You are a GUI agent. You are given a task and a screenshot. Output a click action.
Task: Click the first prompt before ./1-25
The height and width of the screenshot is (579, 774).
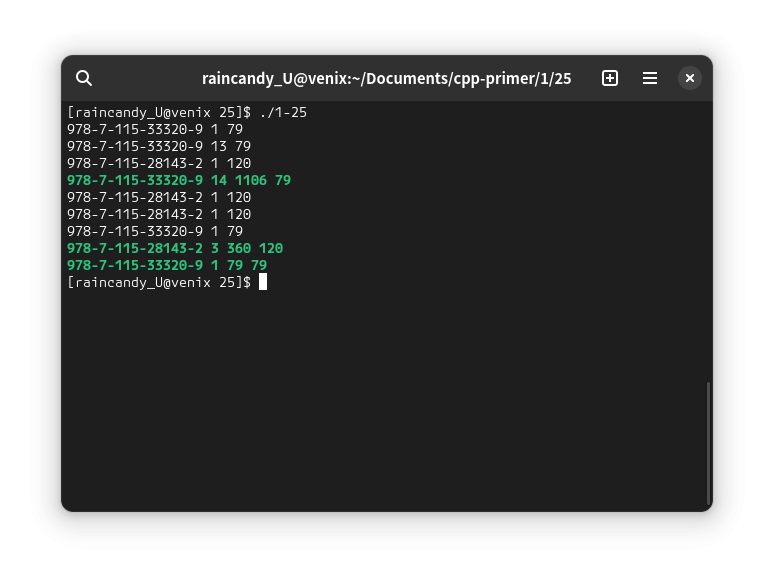pyautogui.click(x=158, y=112)
